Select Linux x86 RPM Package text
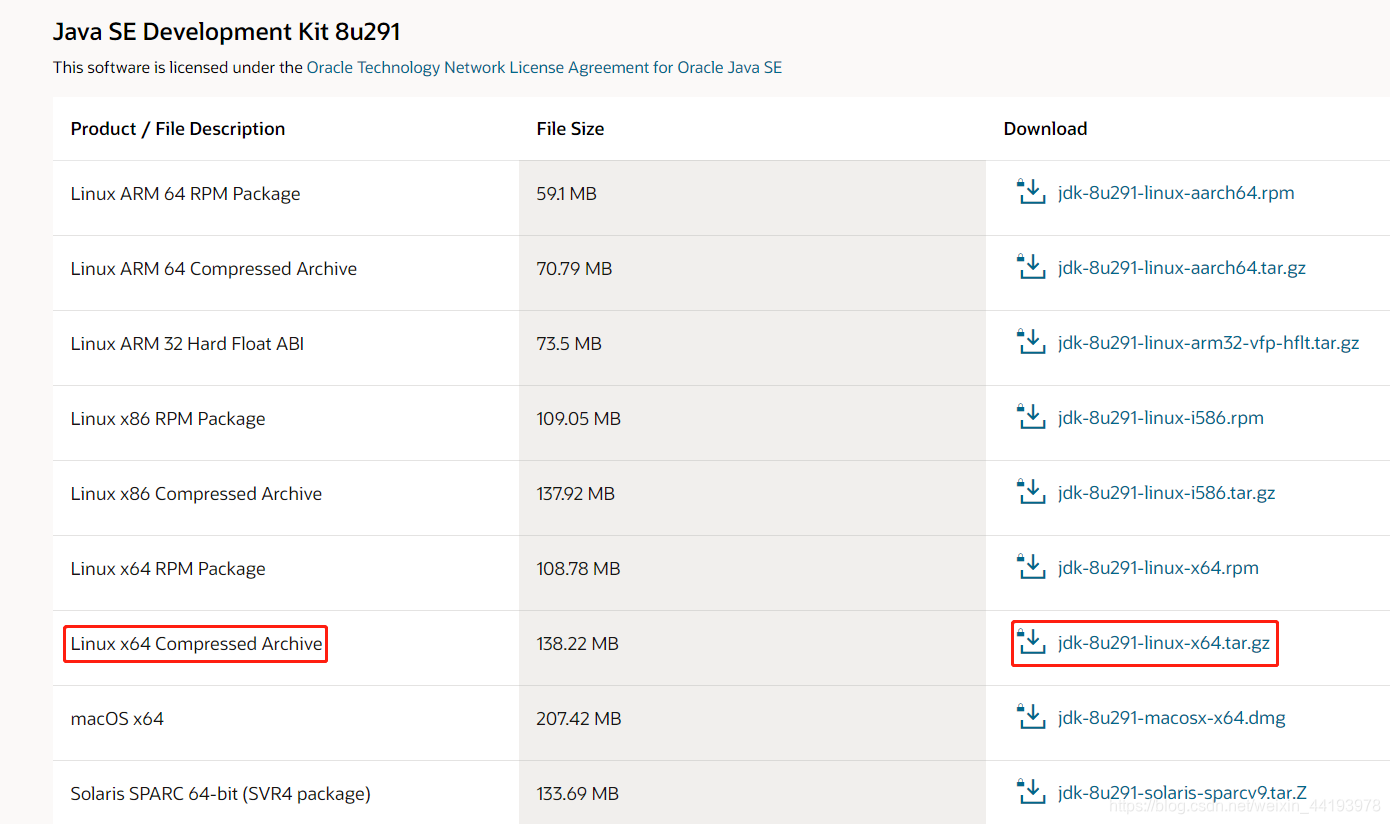Screen dimensions: 1390x824 (168, 419)
